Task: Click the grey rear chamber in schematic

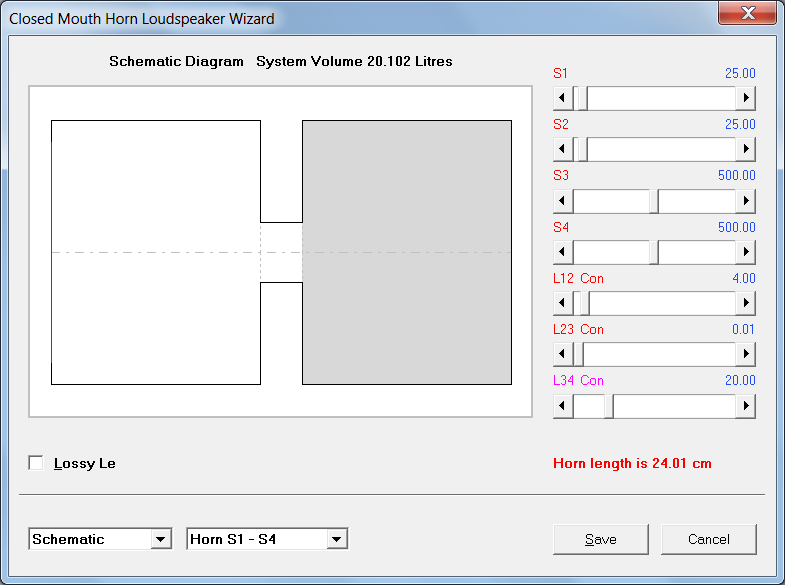Action: [407, 252]
